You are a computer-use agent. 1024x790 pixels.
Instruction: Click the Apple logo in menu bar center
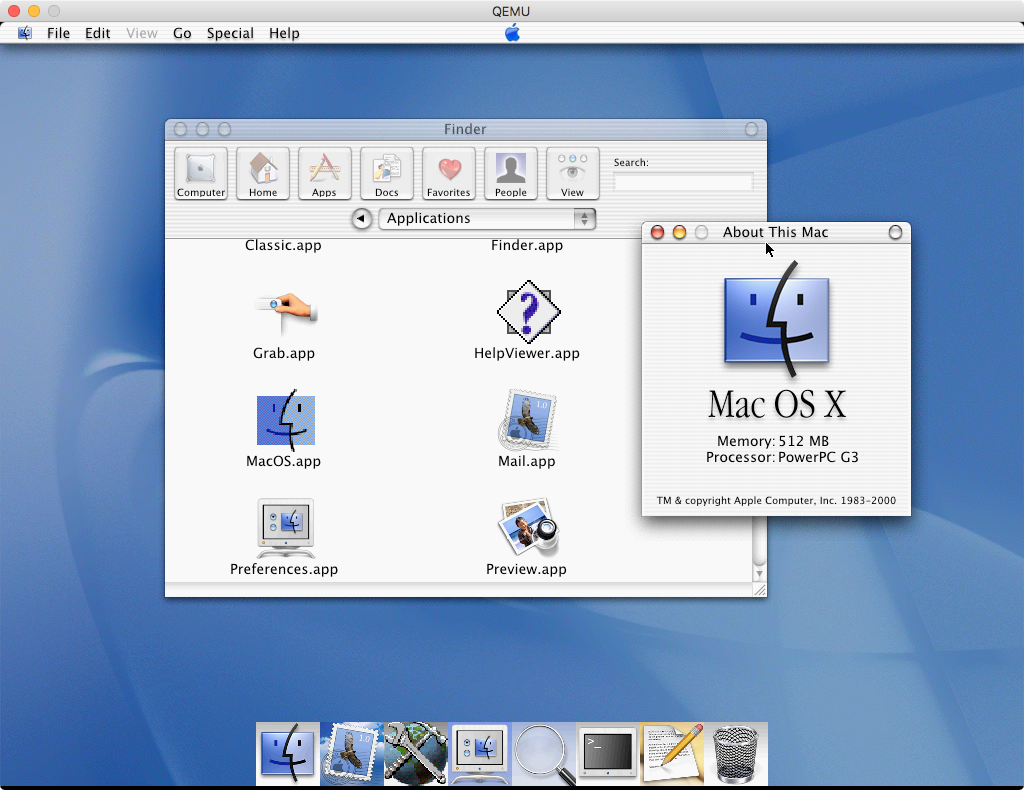pyautogui.click(x=513, y=33)
